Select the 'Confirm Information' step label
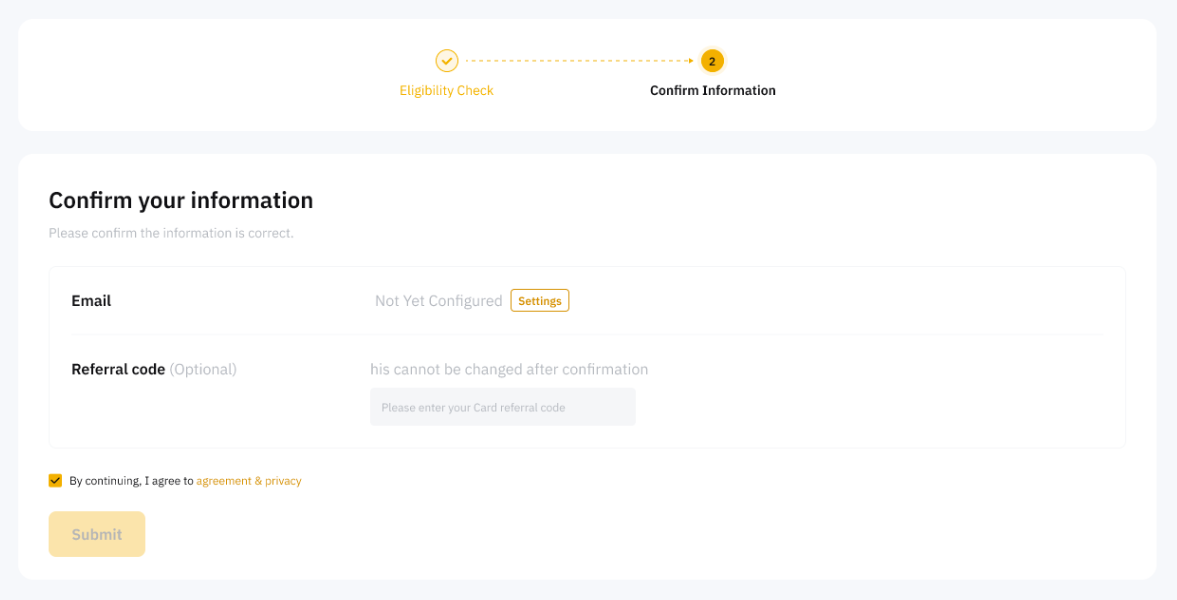Screen dimensions: 1177x600 (712, 90)
